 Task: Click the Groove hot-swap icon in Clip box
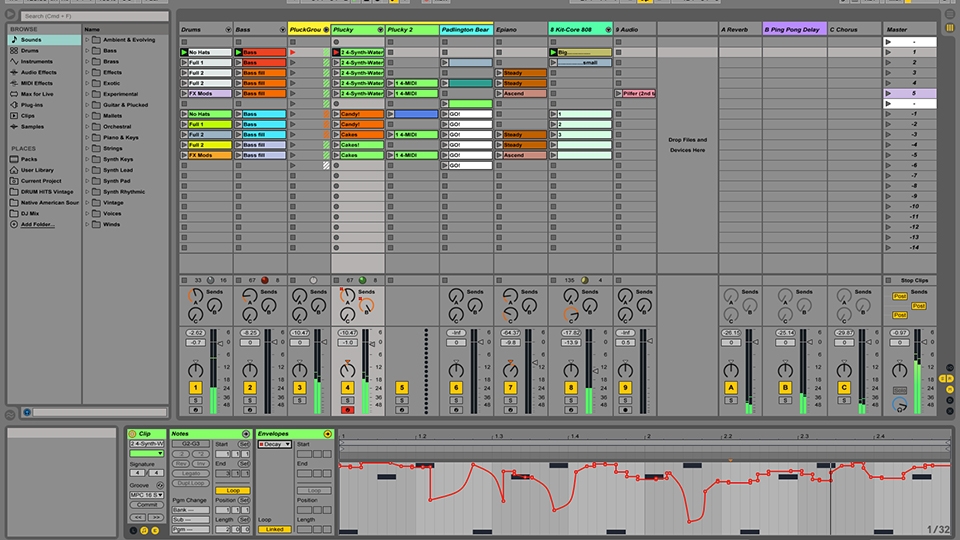click(160, 485)
